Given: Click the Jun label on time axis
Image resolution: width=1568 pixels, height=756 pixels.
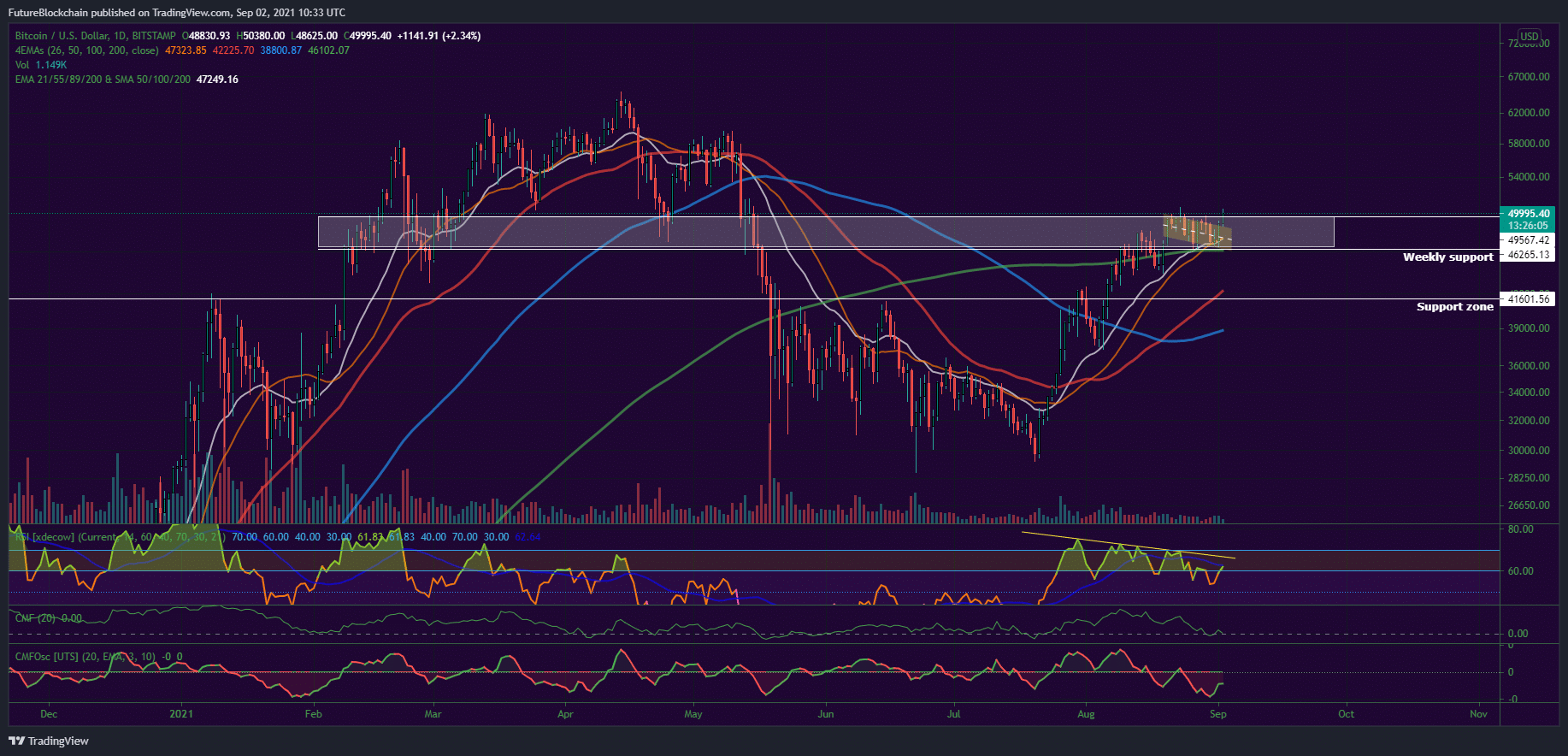Looking at the screenshot, I should [826, 714].
